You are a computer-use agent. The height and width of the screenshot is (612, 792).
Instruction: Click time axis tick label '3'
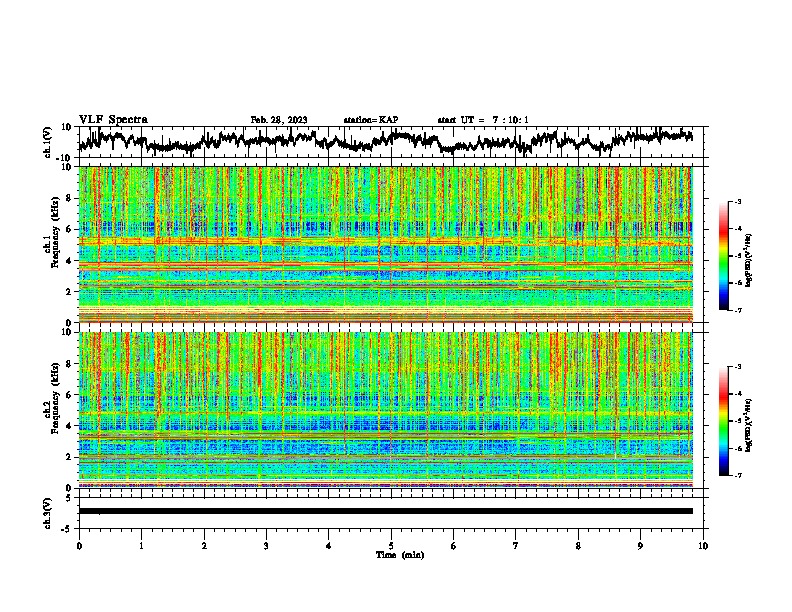coord(266,546)
